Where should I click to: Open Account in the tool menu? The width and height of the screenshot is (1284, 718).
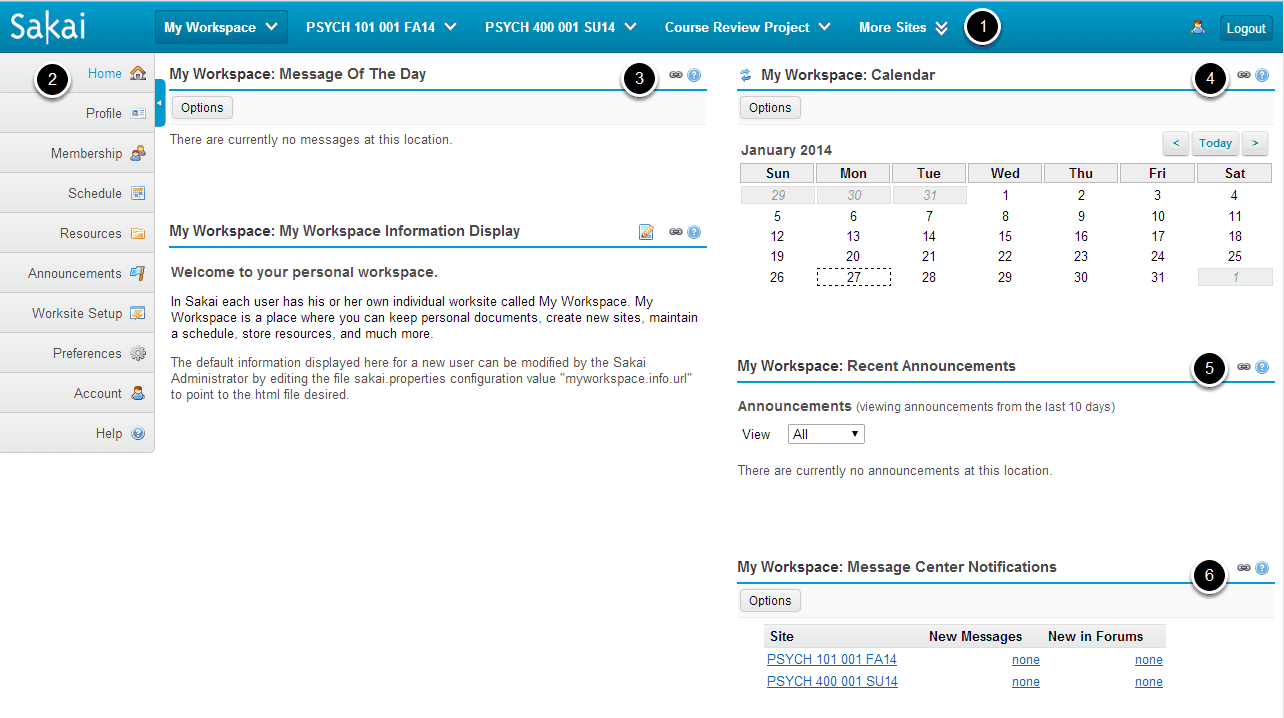pos(77,393)
